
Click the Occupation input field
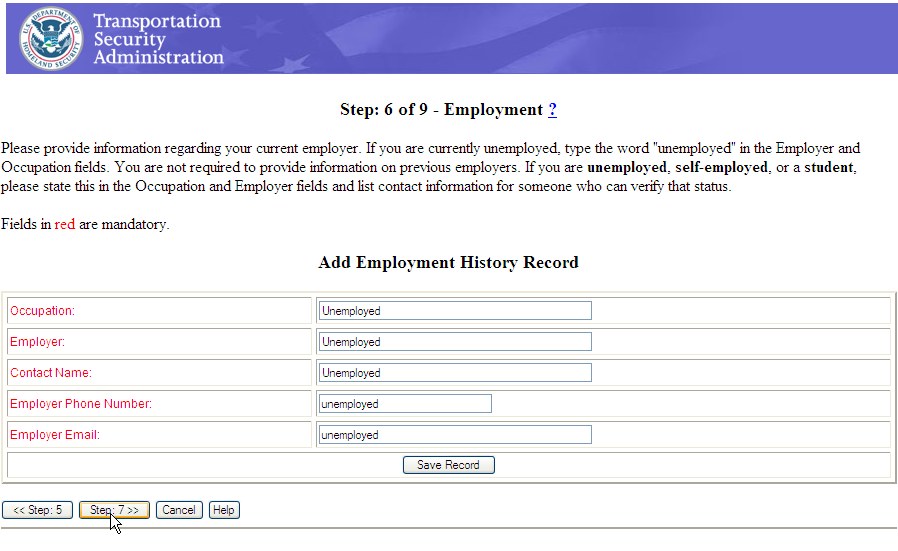click(x=455, y=311)
